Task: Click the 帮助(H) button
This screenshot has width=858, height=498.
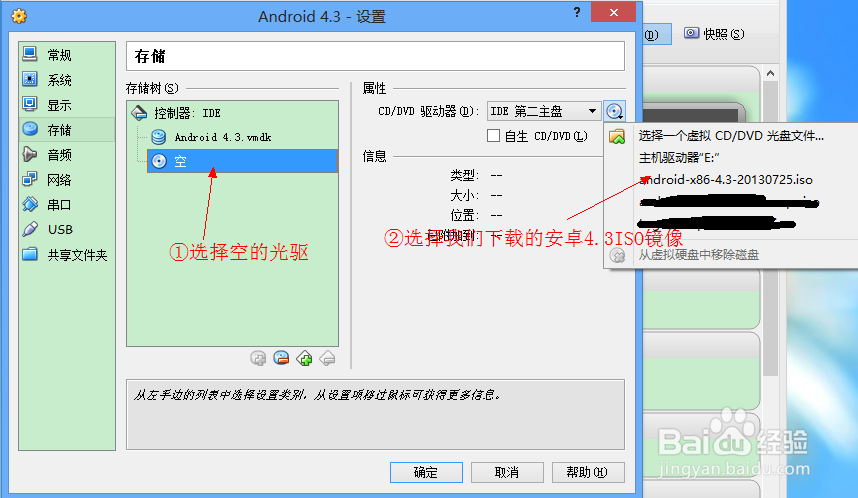Action: pyautogui.click(x=588, y=472)
